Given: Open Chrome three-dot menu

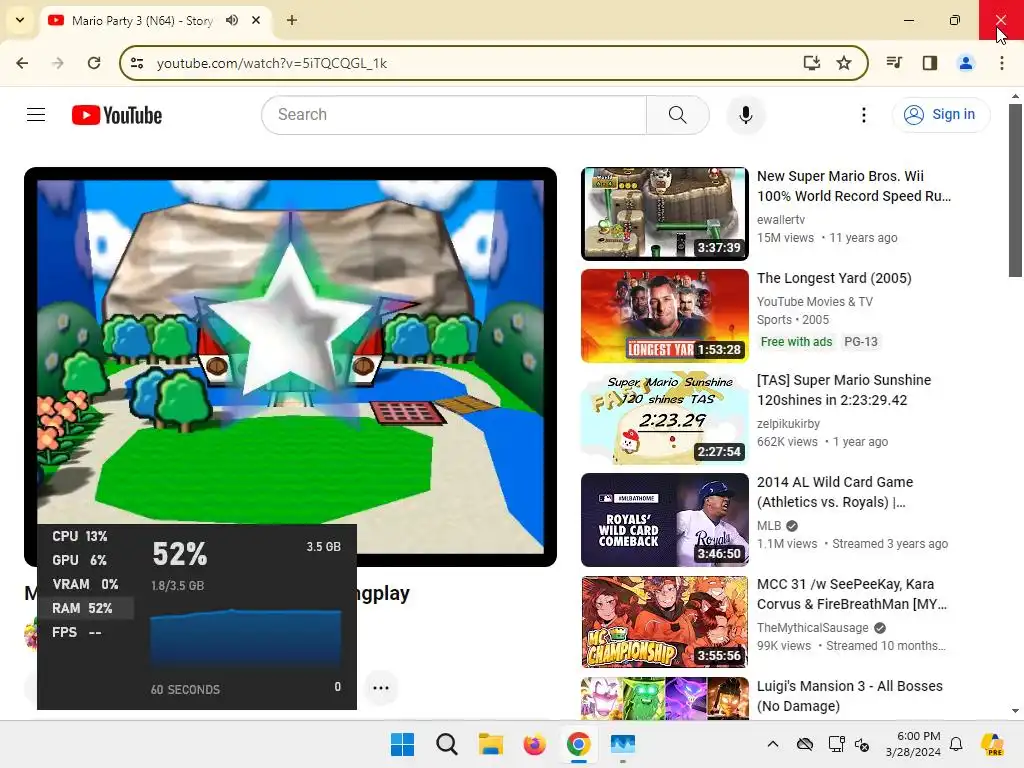Looking at the screenshot, I should pyautogui.click(x=1002, y=63).
